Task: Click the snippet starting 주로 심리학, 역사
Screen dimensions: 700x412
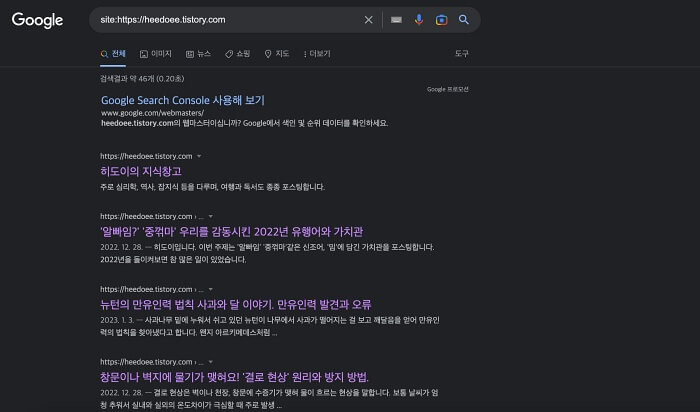Action: (212, 187)
